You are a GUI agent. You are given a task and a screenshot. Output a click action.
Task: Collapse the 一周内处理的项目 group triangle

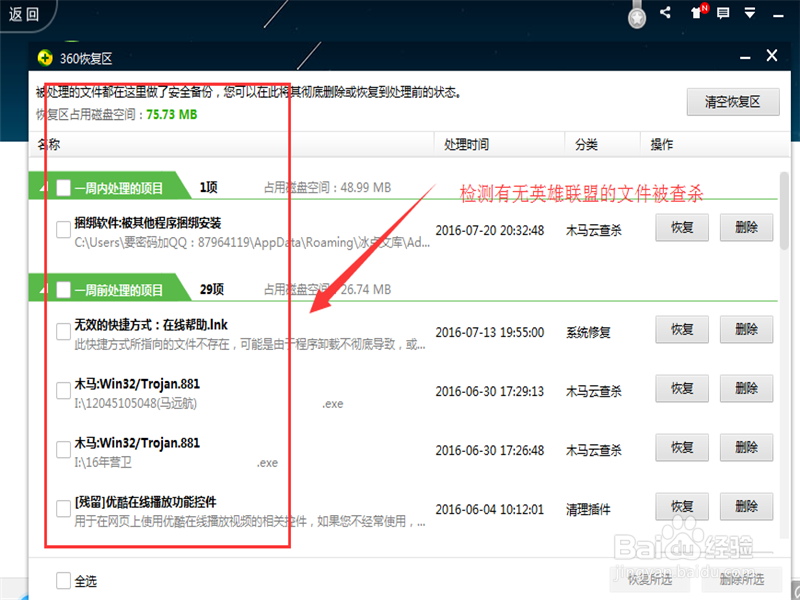pyautogui.click(x=44, y=188)
